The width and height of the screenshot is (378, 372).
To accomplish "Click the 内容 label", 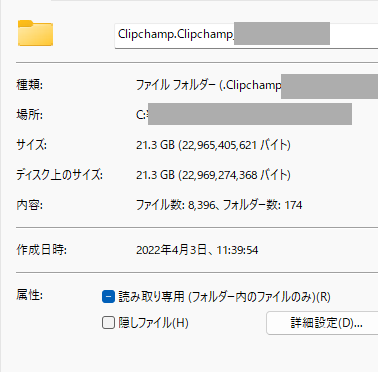I will click(x=30, y=205).
